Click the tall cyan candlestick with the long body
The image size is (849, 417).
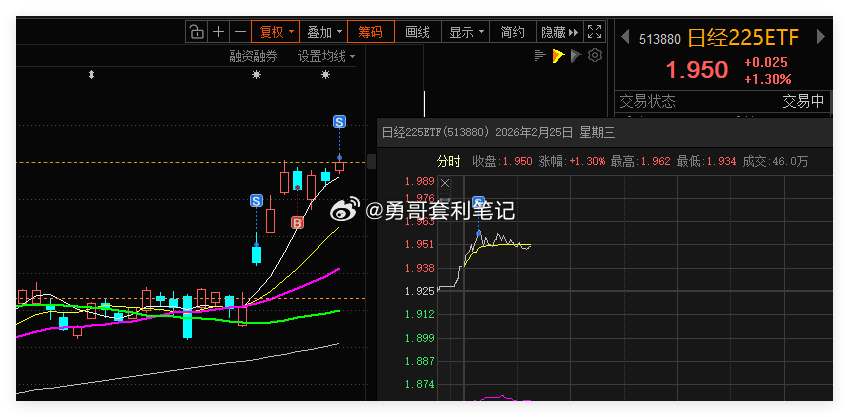187,317
